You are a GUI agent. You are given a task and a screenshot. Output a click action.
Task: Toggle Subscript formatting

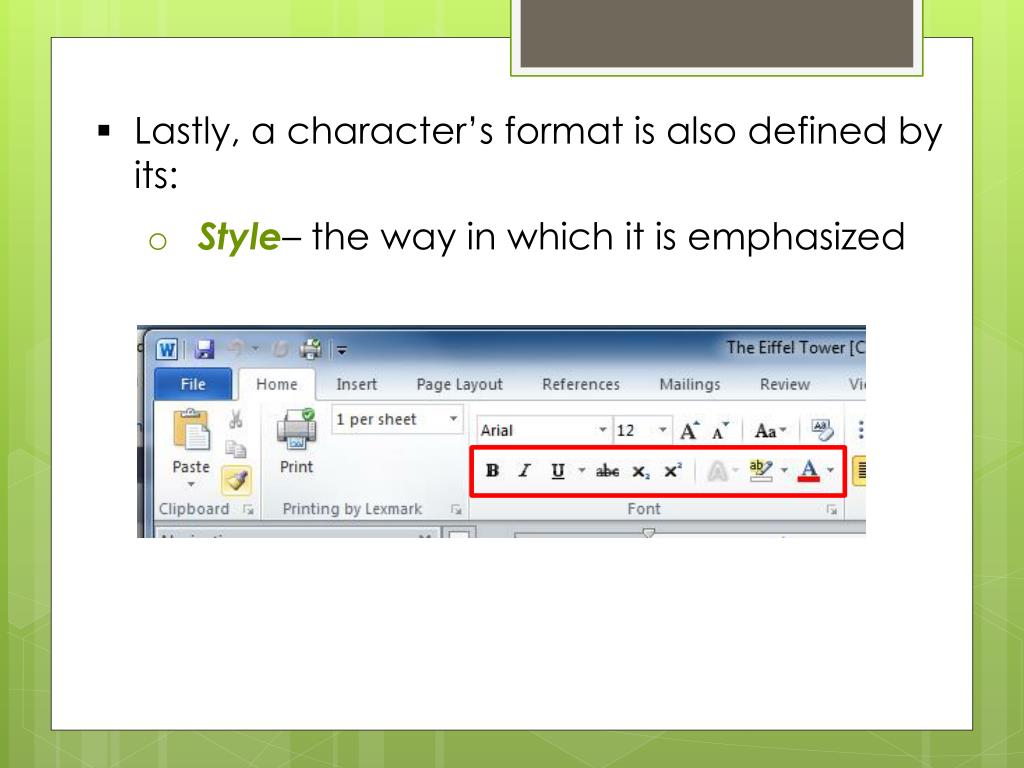point(641,471)
